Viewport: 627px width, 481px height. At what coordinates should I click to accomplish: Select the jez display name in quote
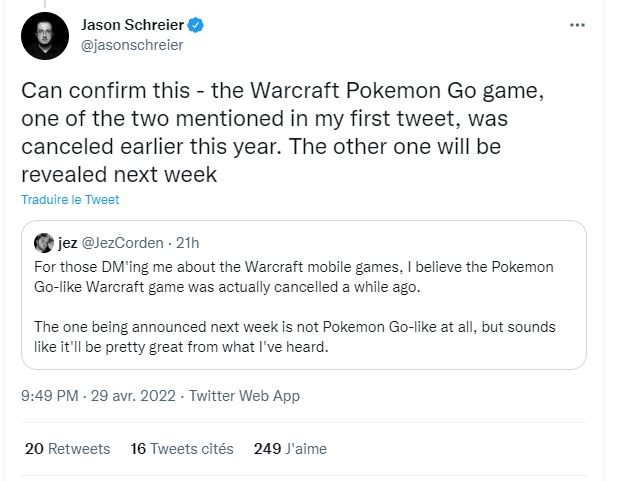click(x=68, y=242)
